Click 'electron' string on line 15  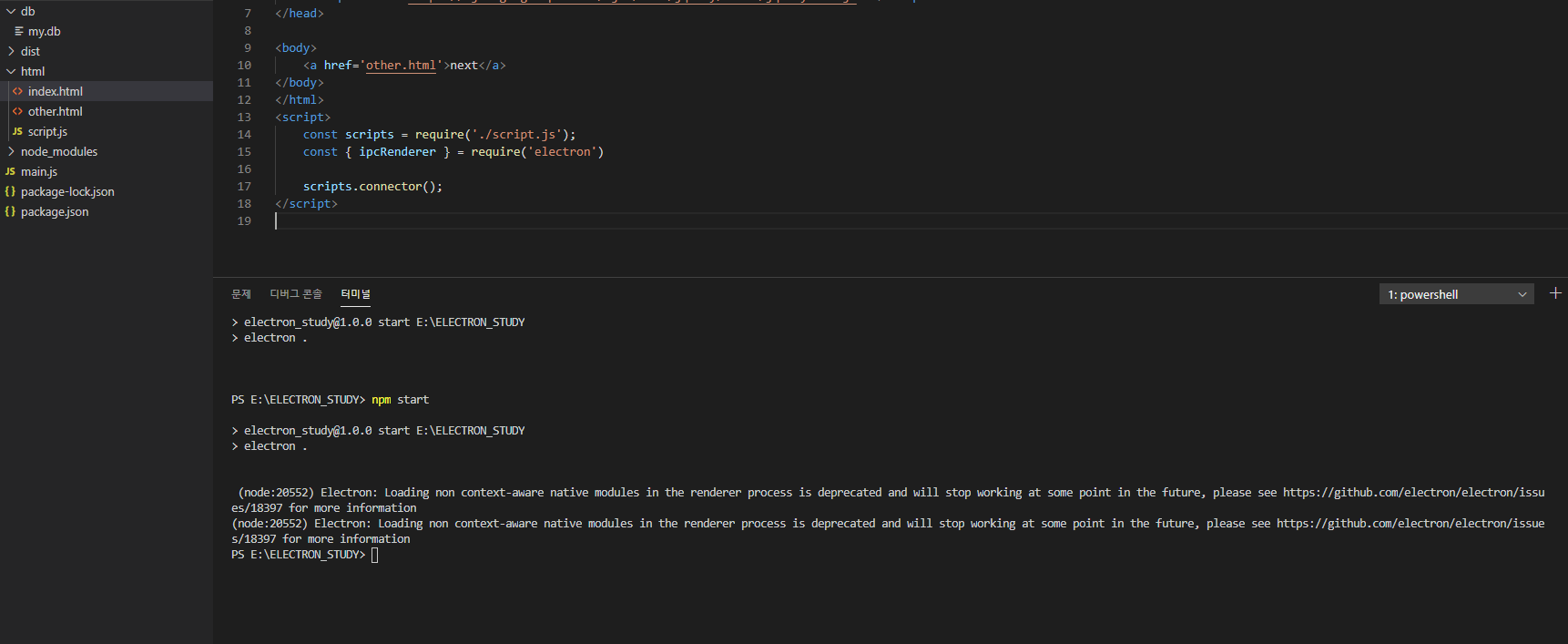pos(562,152)
